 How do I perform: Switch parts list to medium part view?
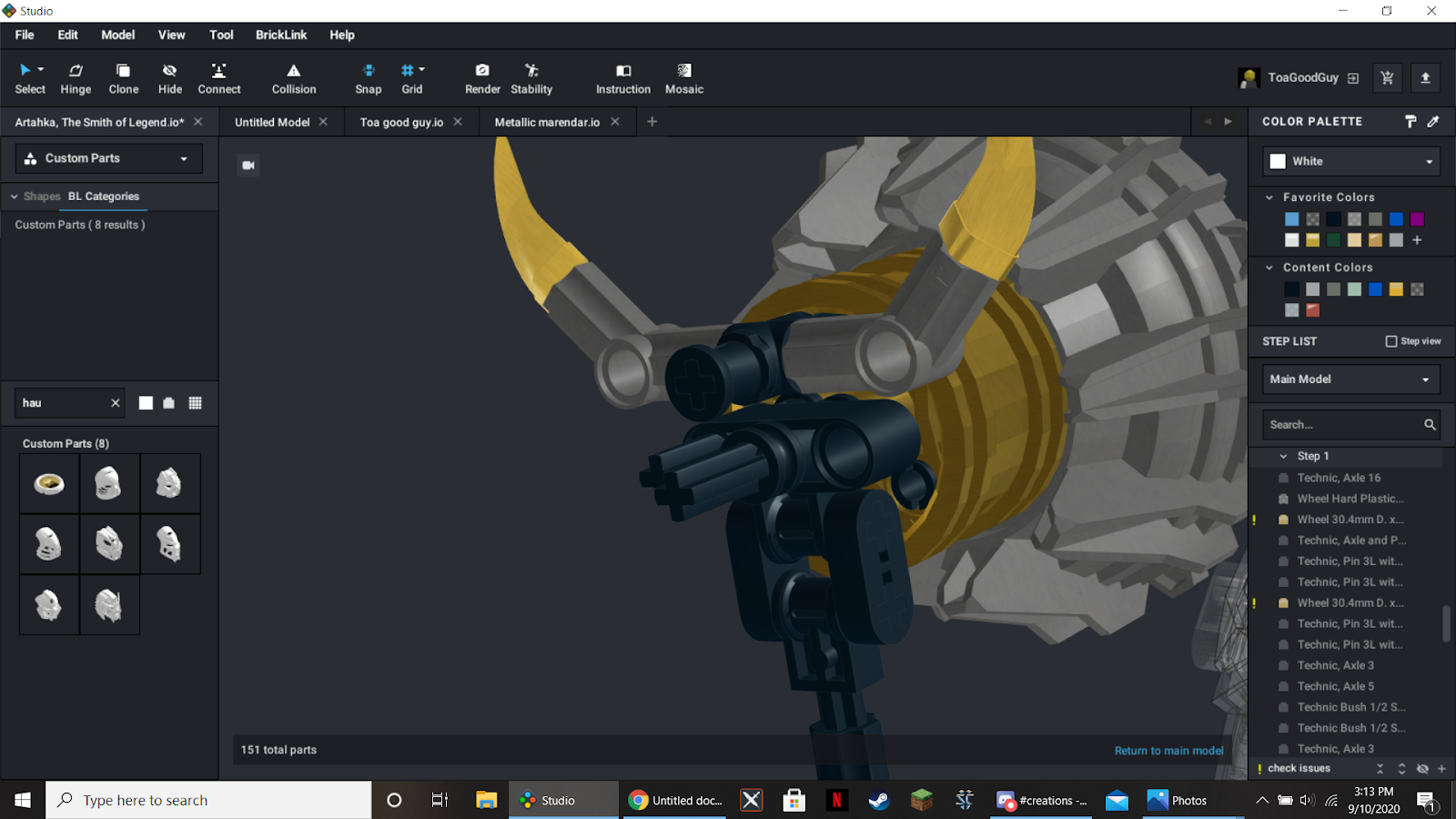pyautogui.click(x=169, y=403)
